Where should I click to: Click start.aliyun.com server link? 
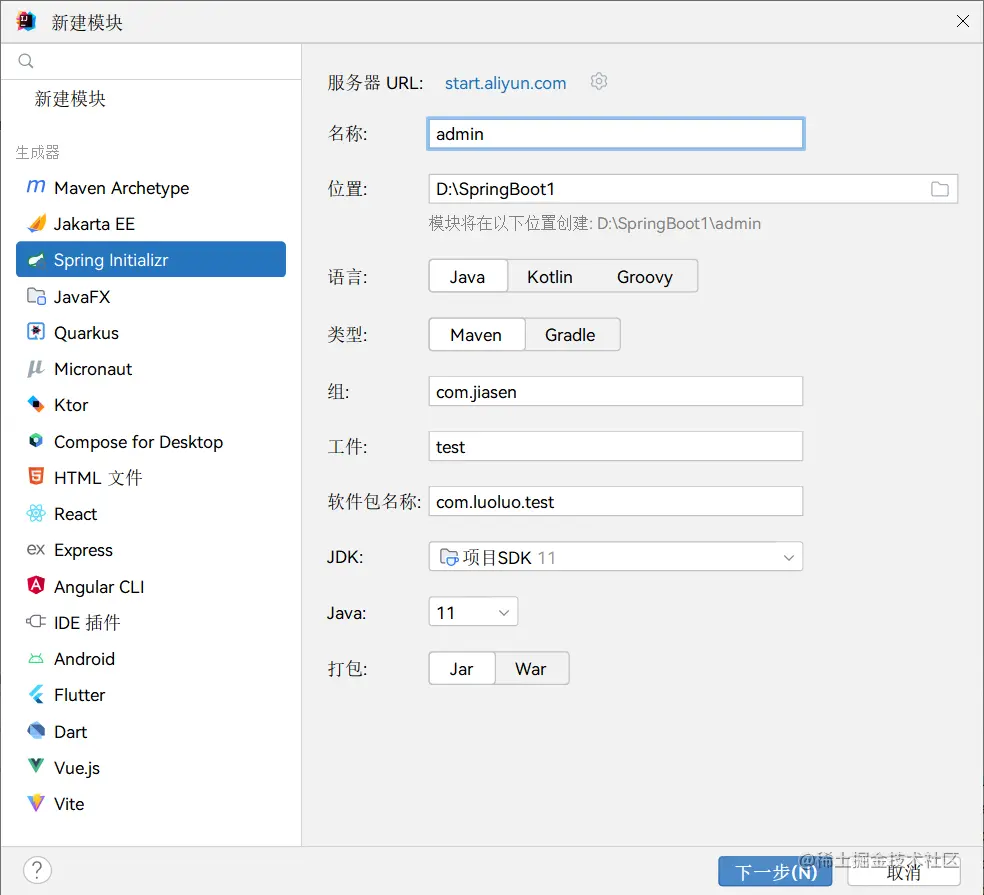coord(505,83)
